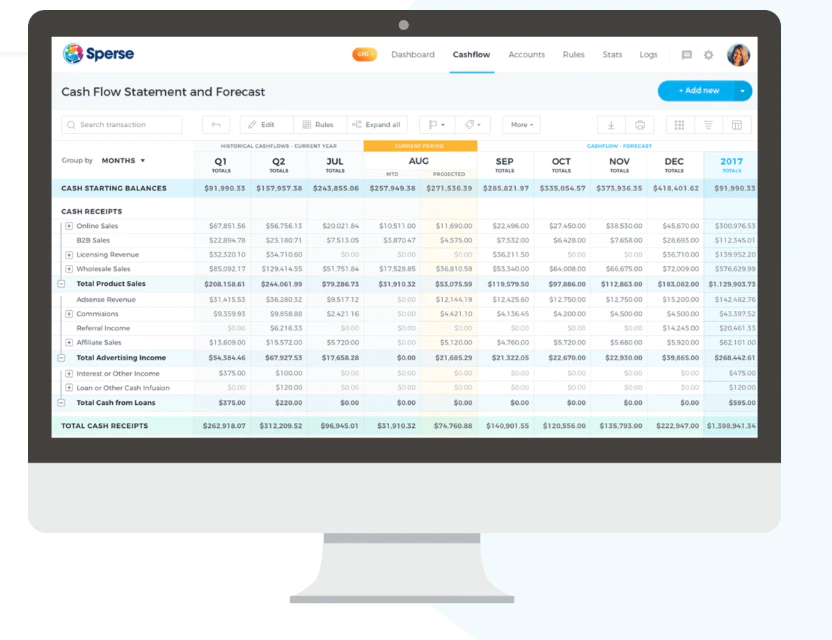Click the Rules toolbar button
Screen dimensions: 832x640
pyautogui.click(x=319, y=125)
